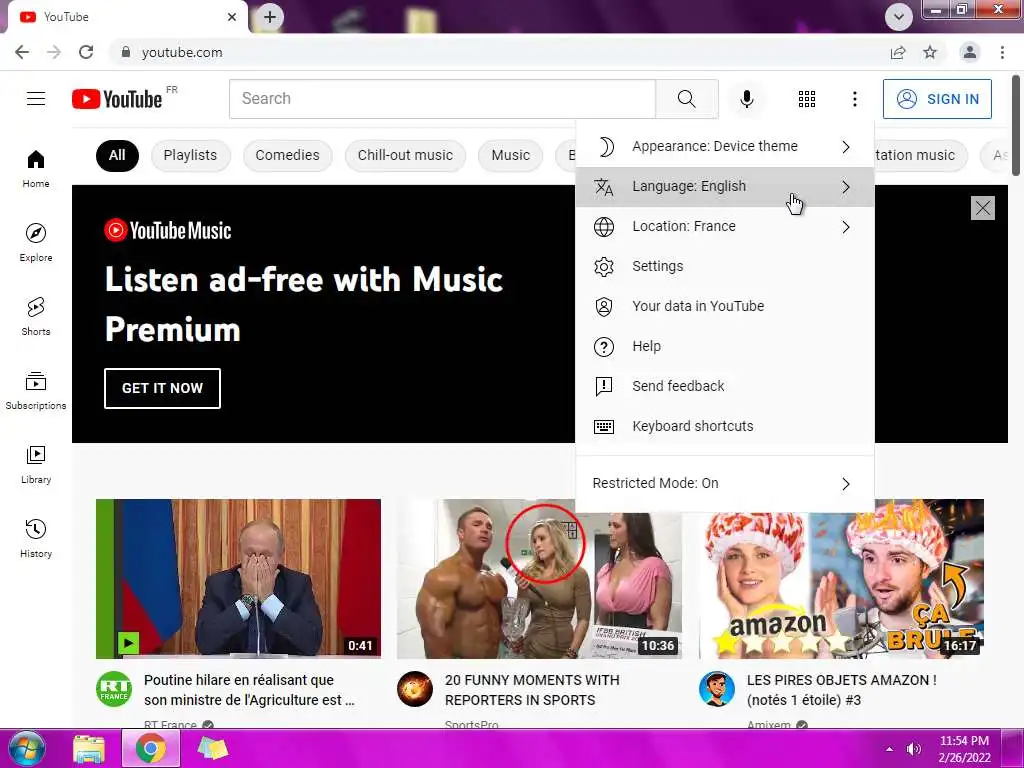This screenshot has width=1024, height=768.
Task: Click the SIGN IN button
Action: point(937,99)
